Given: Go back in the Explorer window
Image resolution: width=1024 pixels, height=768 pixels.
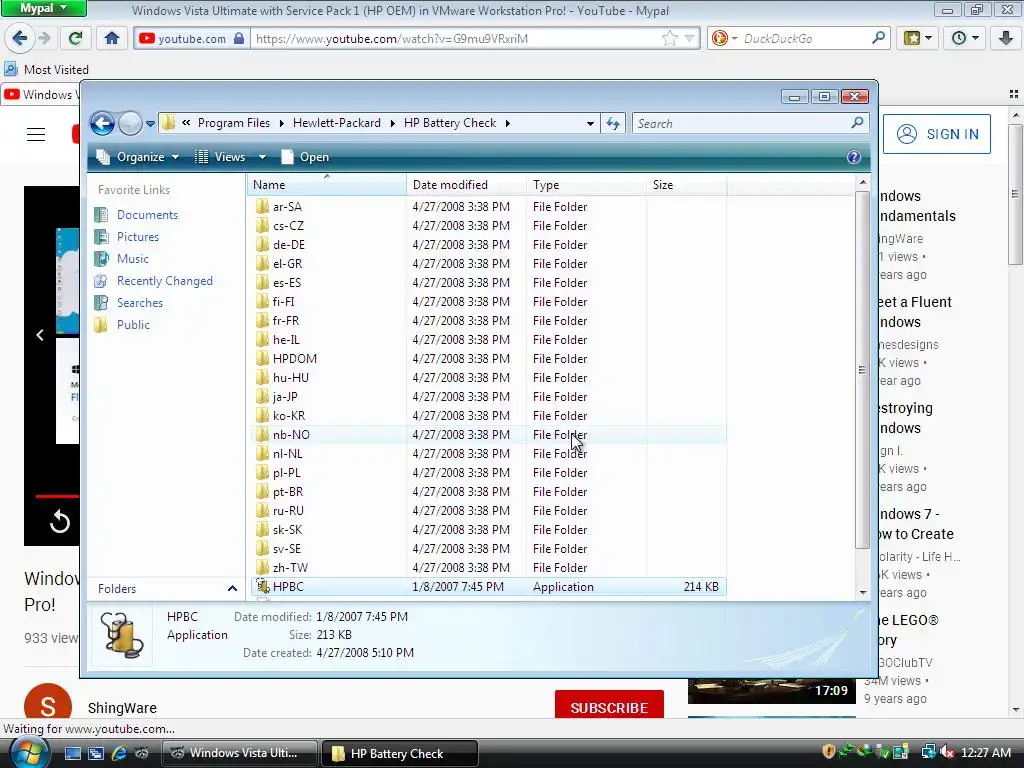Looking at the screenshot, I should [x=103, y=123].
